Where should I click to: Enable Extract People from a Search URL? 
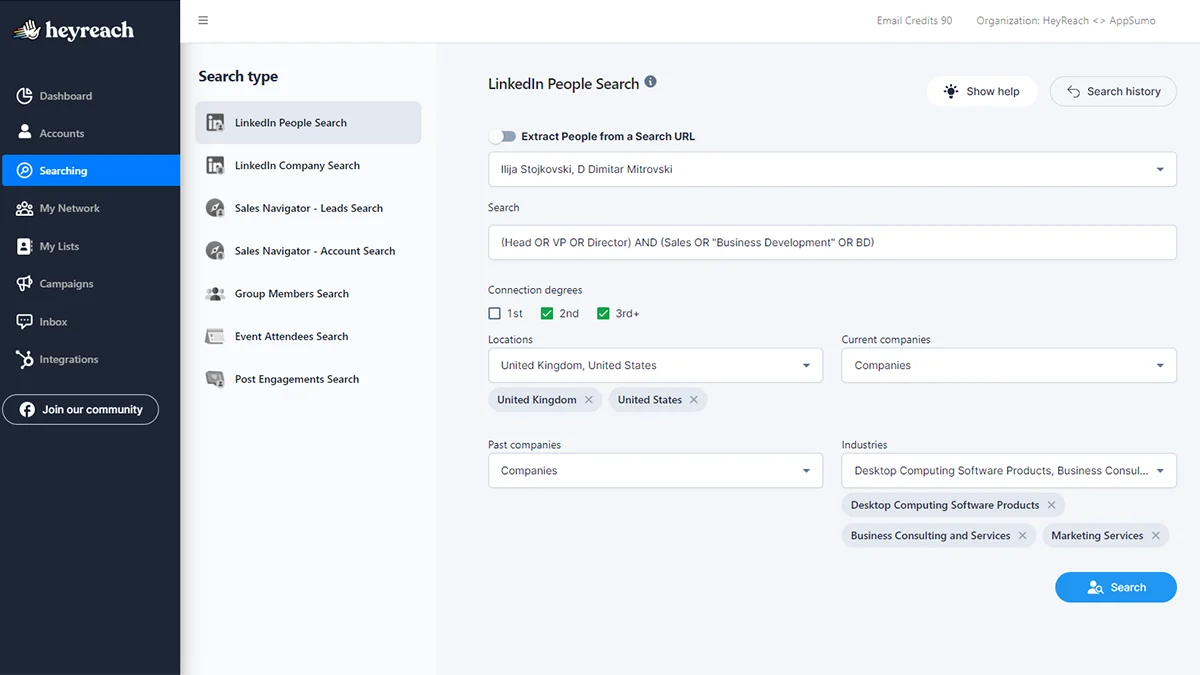[502, 136]
